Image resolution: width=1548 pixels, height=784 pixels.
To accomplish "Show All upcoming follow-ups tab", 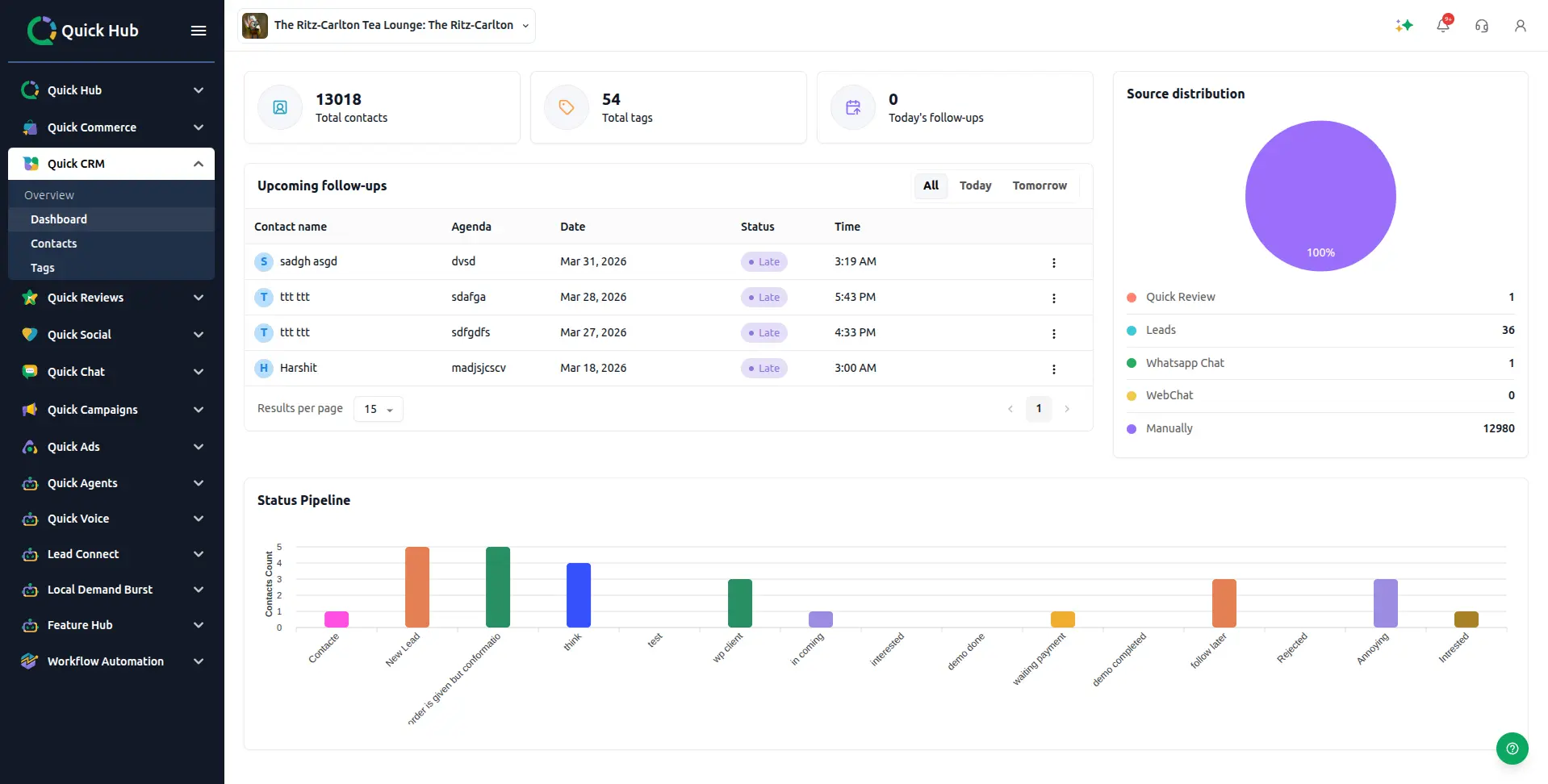I will coord(931,186).
